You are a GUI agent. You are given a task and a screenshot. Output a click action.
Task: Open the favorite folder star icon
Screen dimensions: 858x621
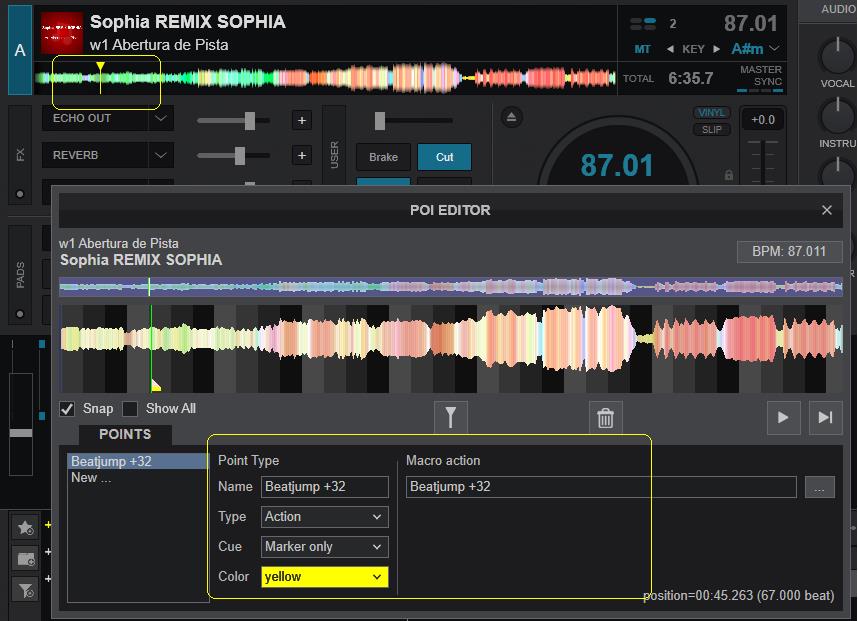pos(25,527)
